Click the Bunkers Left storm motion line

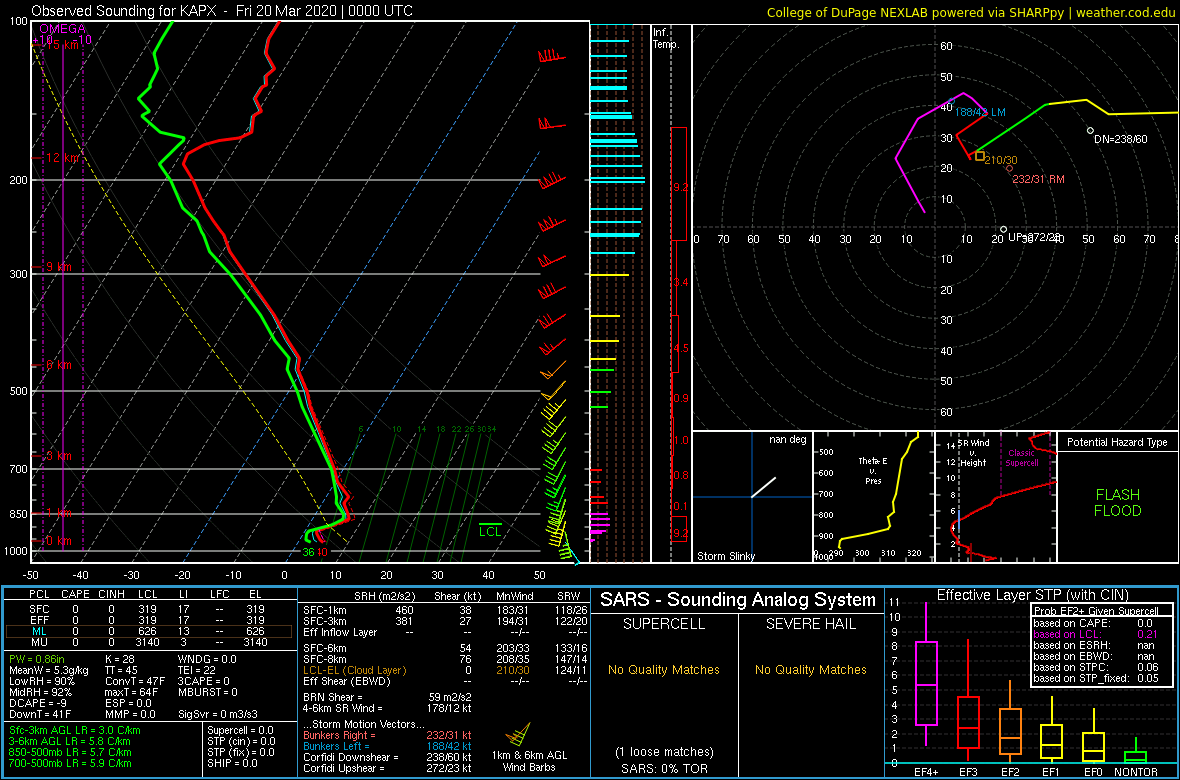(386, 746)
